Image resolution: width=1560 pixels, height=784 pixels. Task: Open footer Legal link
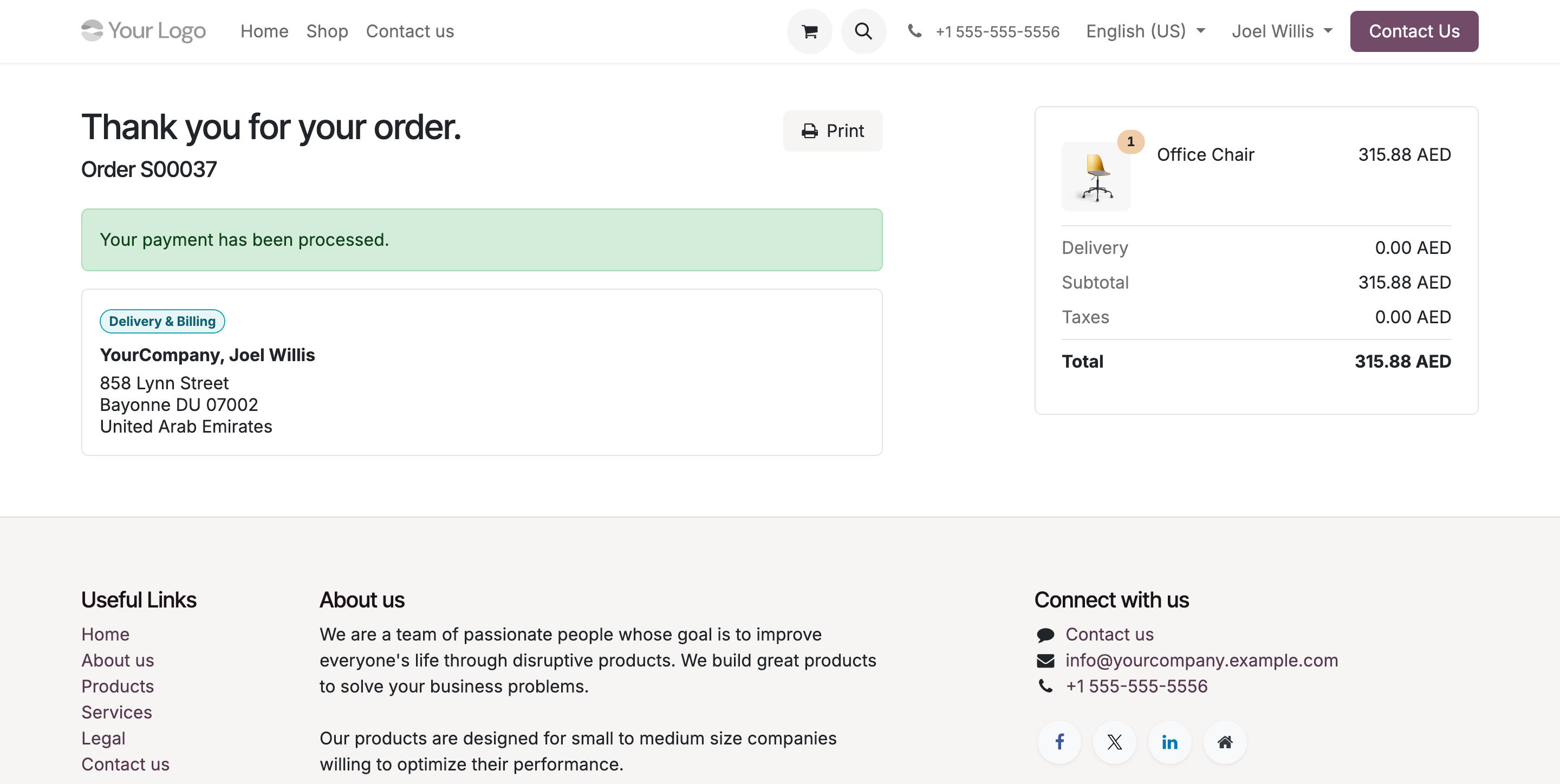[103, 738]
